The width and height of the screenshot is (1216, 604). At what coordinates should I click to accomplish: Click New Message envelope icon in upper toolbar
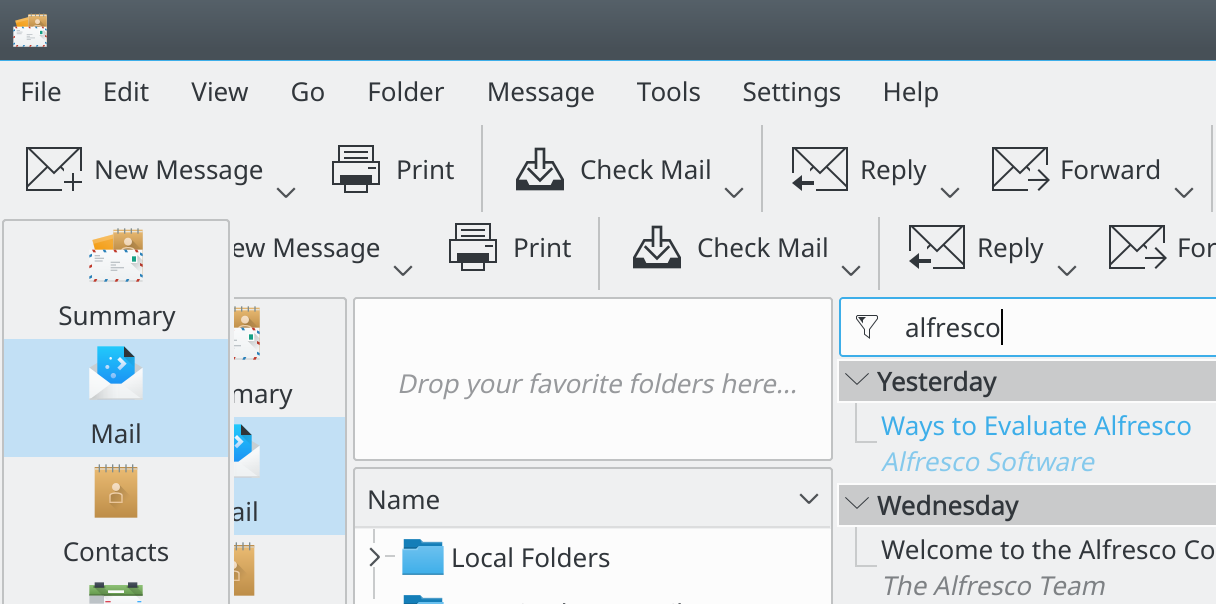click(x=54, y=169)
